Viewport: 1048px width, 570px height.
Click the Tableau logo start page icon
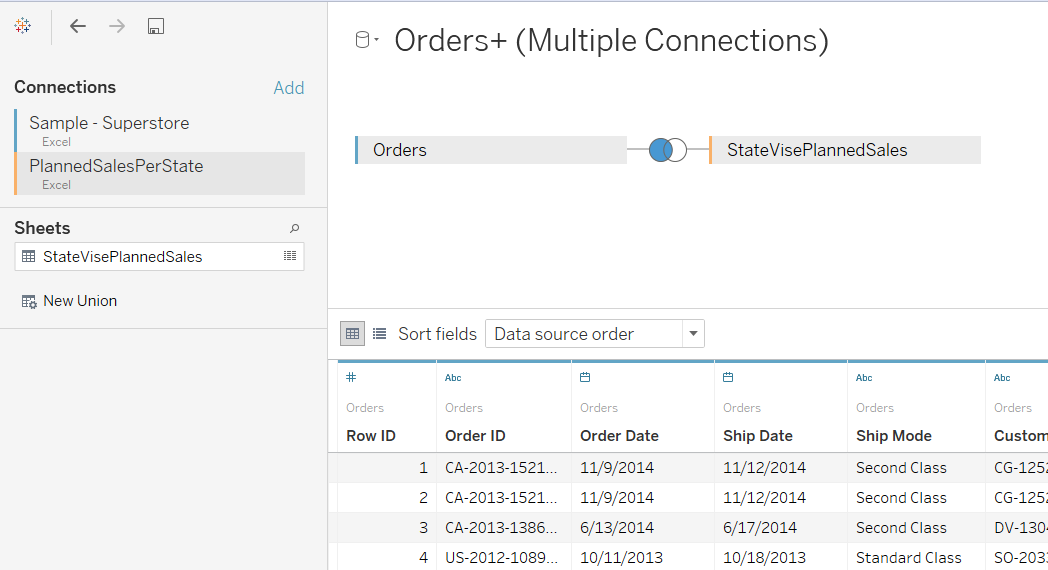23,26
